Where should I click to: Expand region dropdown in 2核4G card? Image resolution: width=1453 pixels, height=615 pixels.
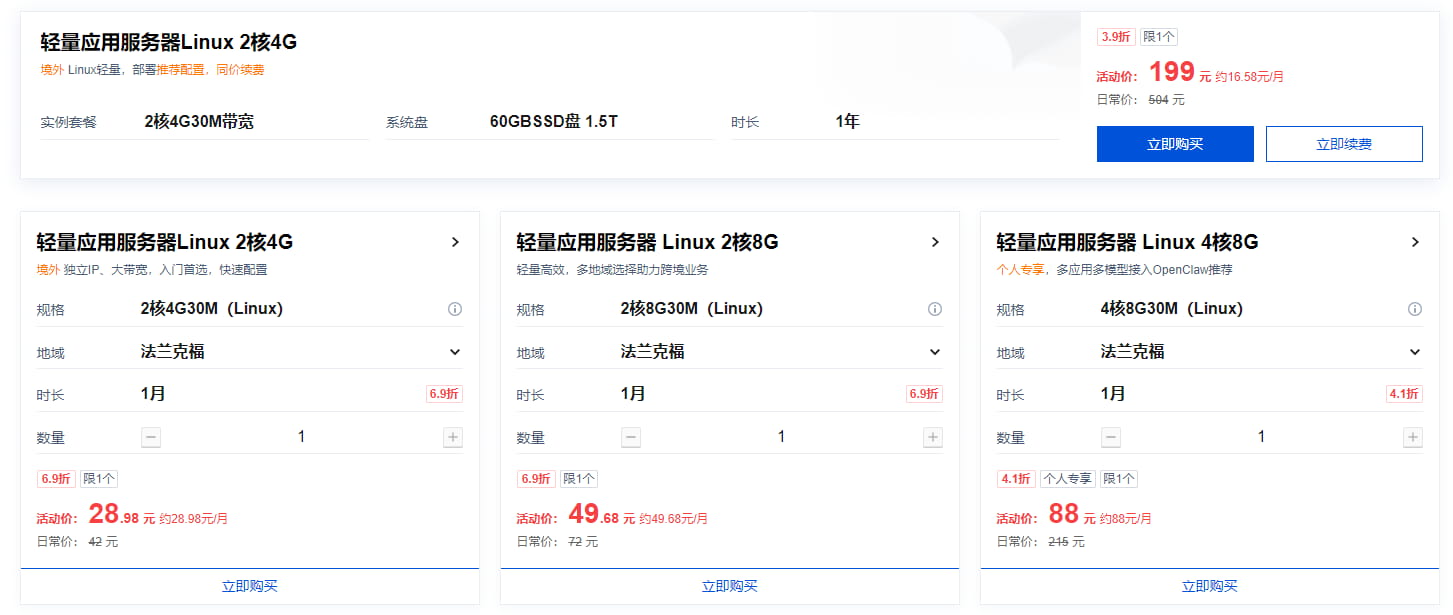pos(455,352)
